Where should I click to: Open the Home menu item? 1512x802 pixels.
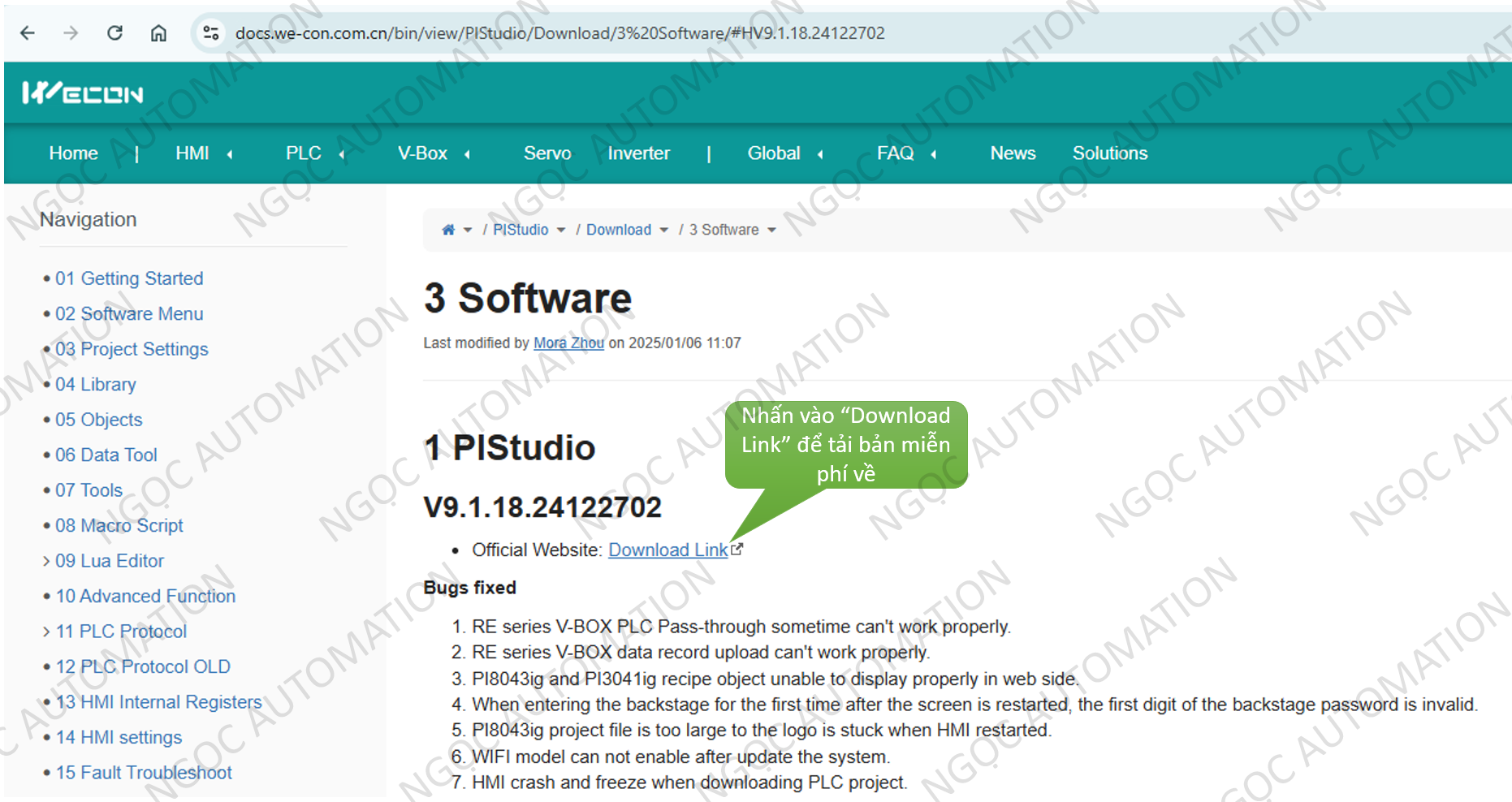[73, 153]
